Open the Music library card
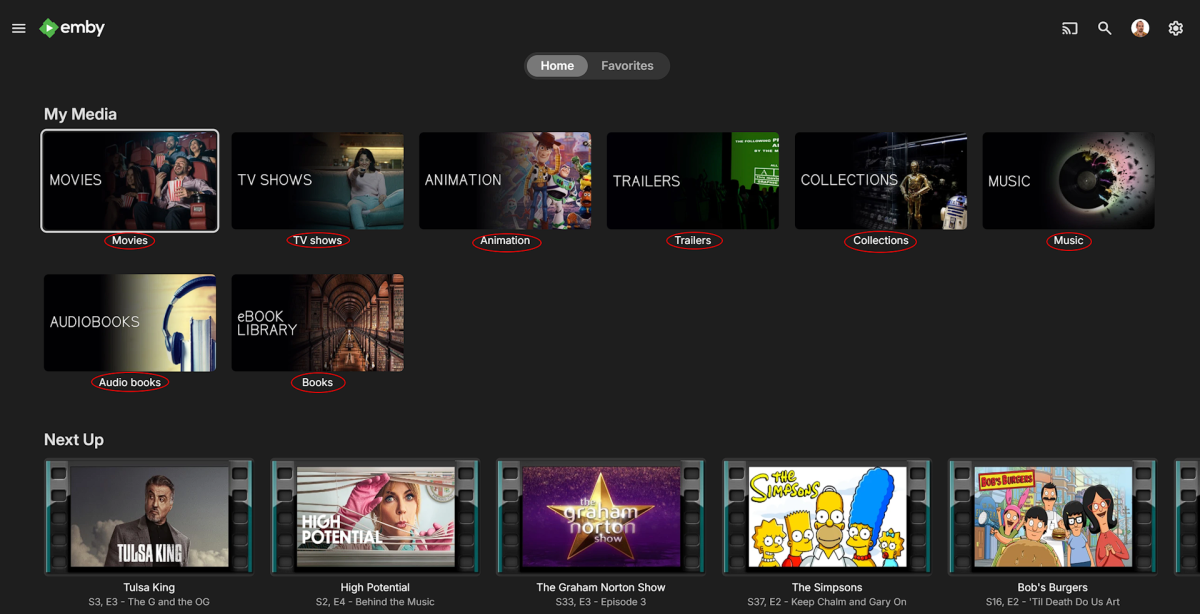Image resolution: width=1200 pixels, height=614 pixels. [1069, 181]
